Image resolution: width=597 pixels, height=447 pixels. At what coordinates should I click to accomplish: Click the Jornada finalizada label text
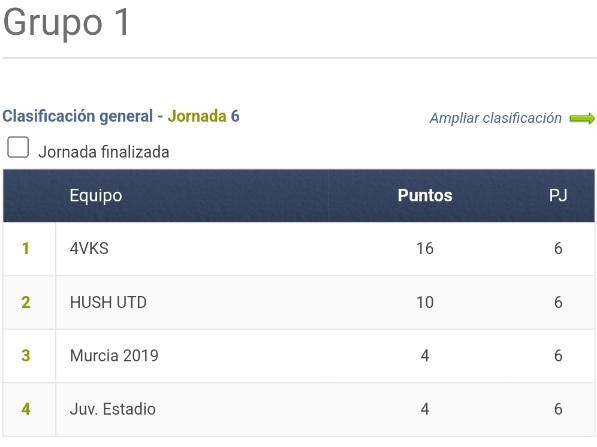click(104, 152)
